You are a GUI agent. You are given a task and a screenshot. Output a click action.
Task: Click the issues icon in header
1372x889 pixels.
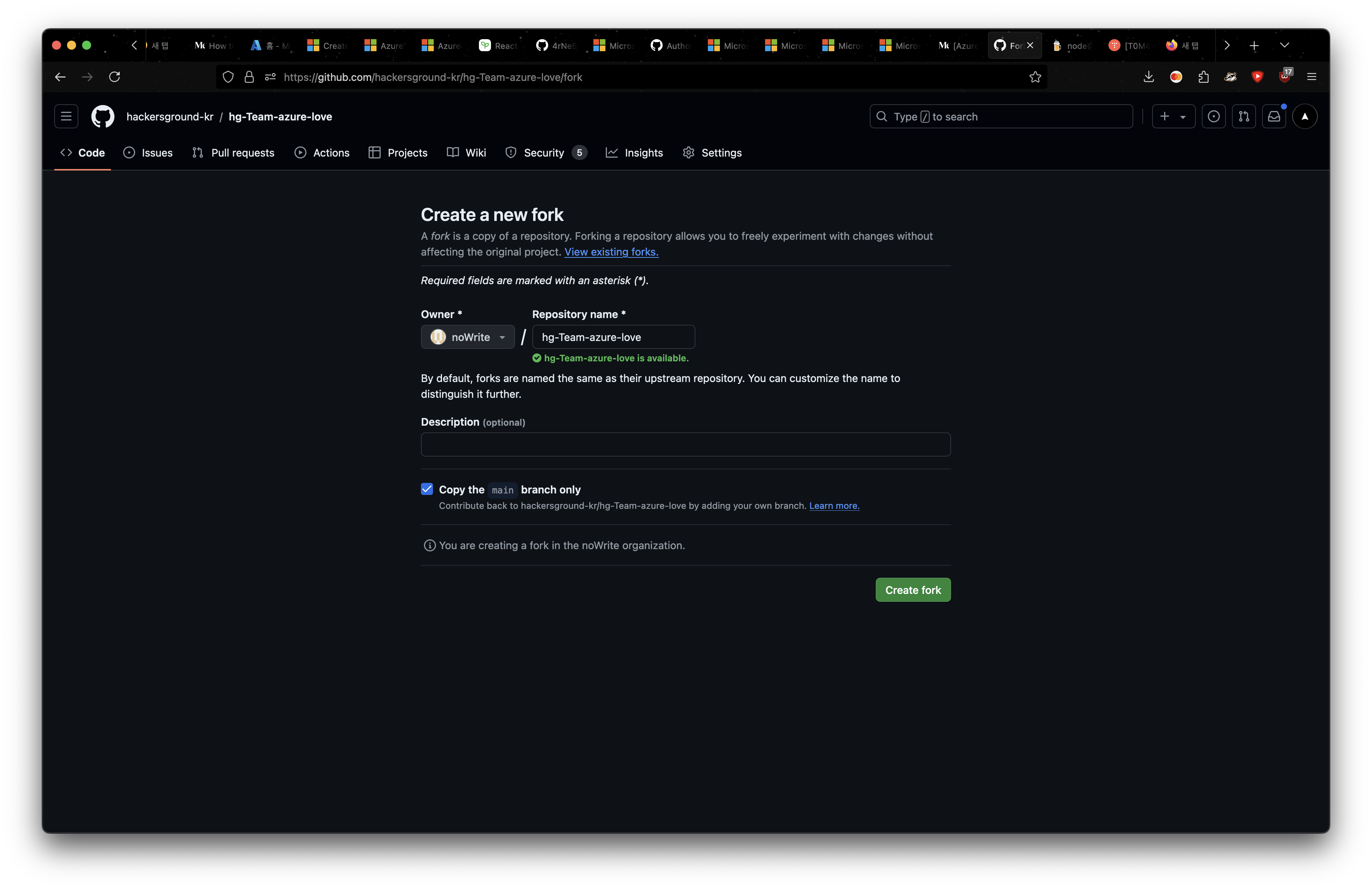click(1213, 116)
